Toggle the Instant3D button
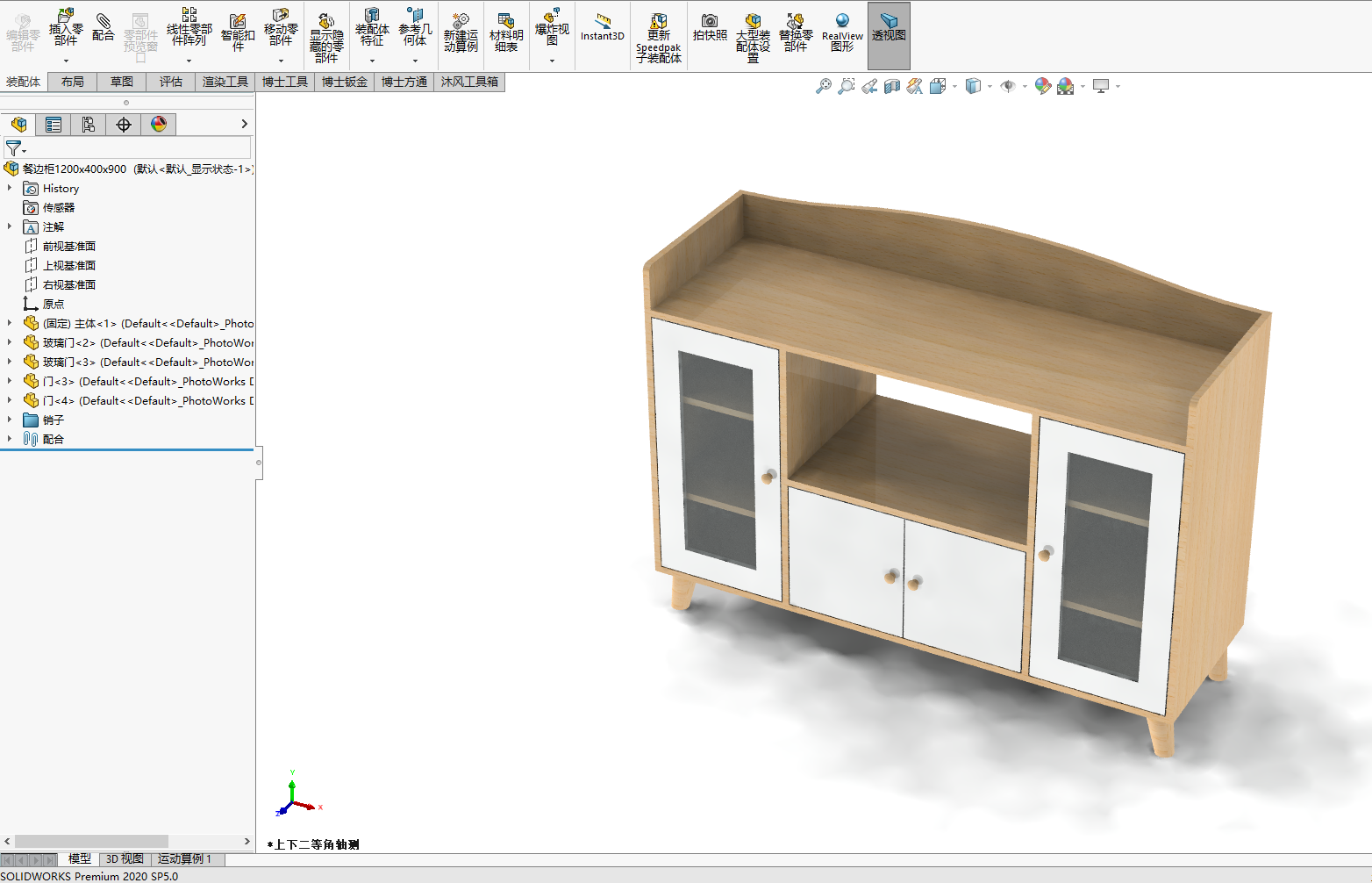This screenshot has width=1372, height=883. pos(603,27)
